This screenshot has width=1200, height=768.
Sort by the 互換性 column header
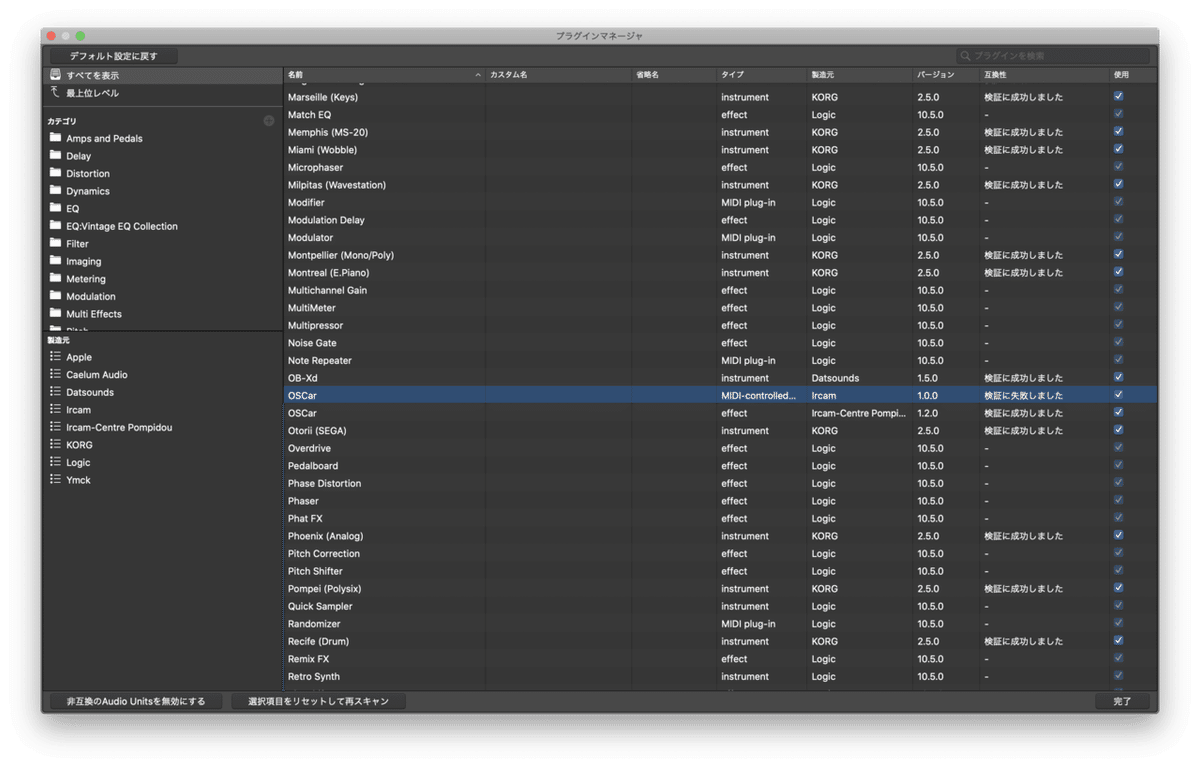coord(1044,75)
